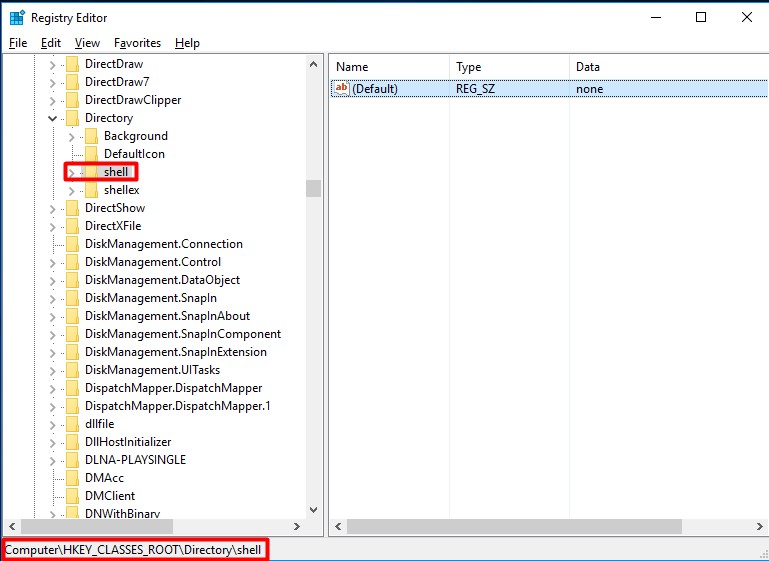Click the DMClient folder icon
The image size is (769, 561).
[72, 496]
